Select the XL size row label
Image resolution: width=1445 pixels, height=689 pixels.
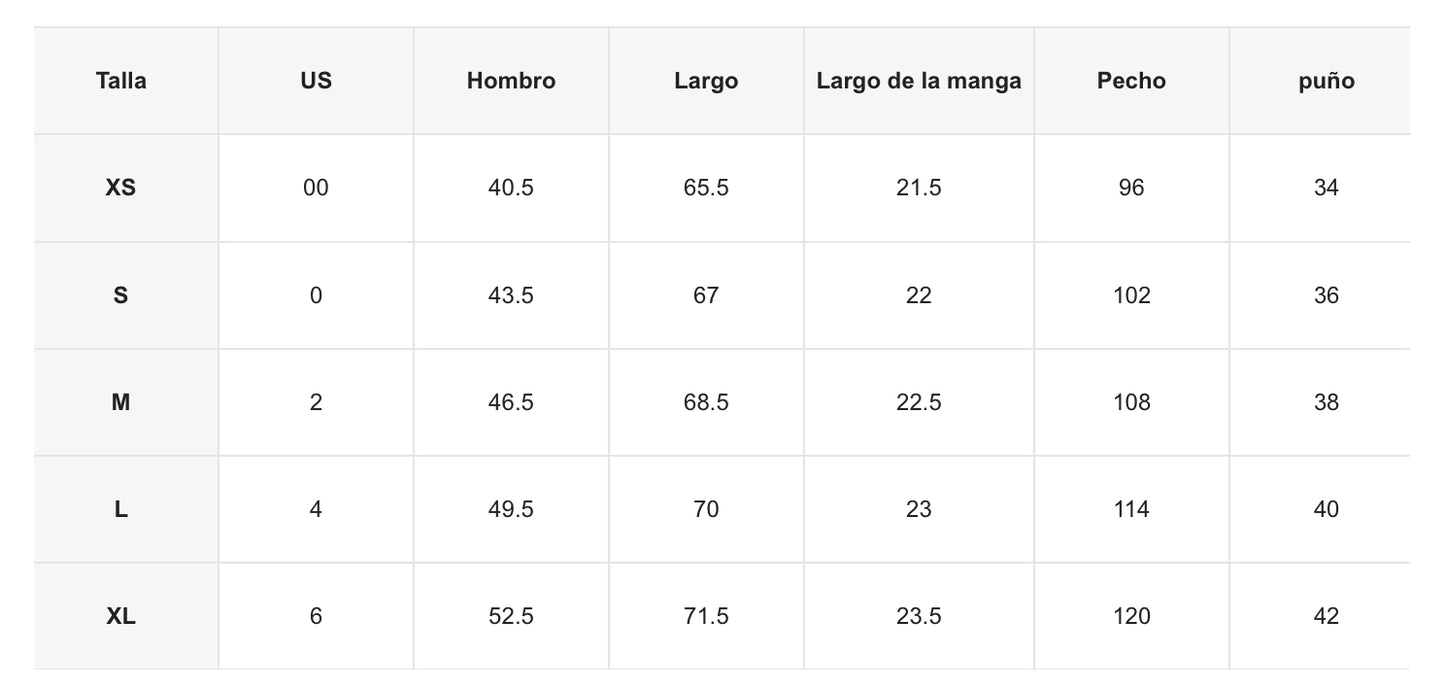(121, 616)
